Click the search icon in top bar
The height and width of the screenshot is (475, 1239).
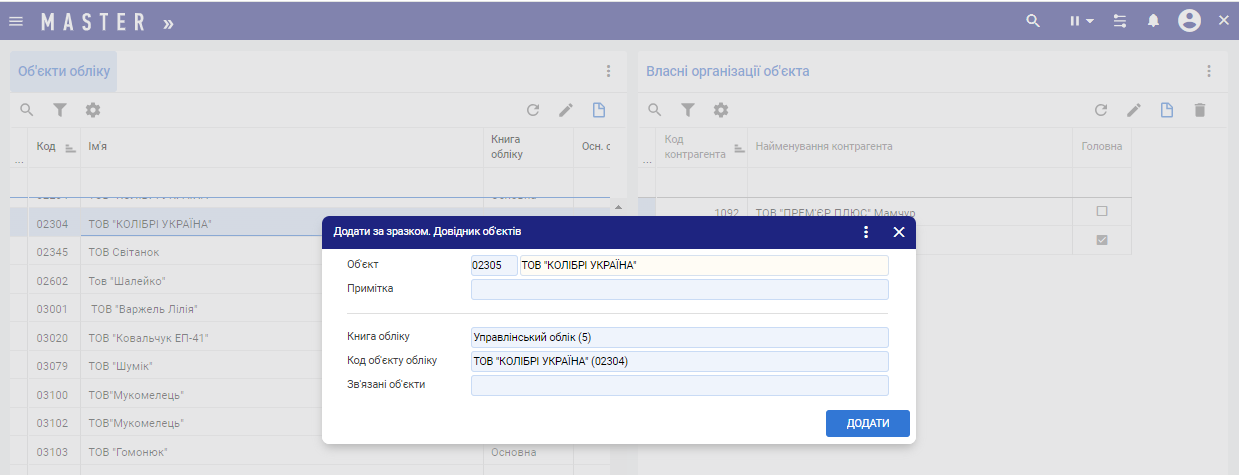tap(1033, 21)
